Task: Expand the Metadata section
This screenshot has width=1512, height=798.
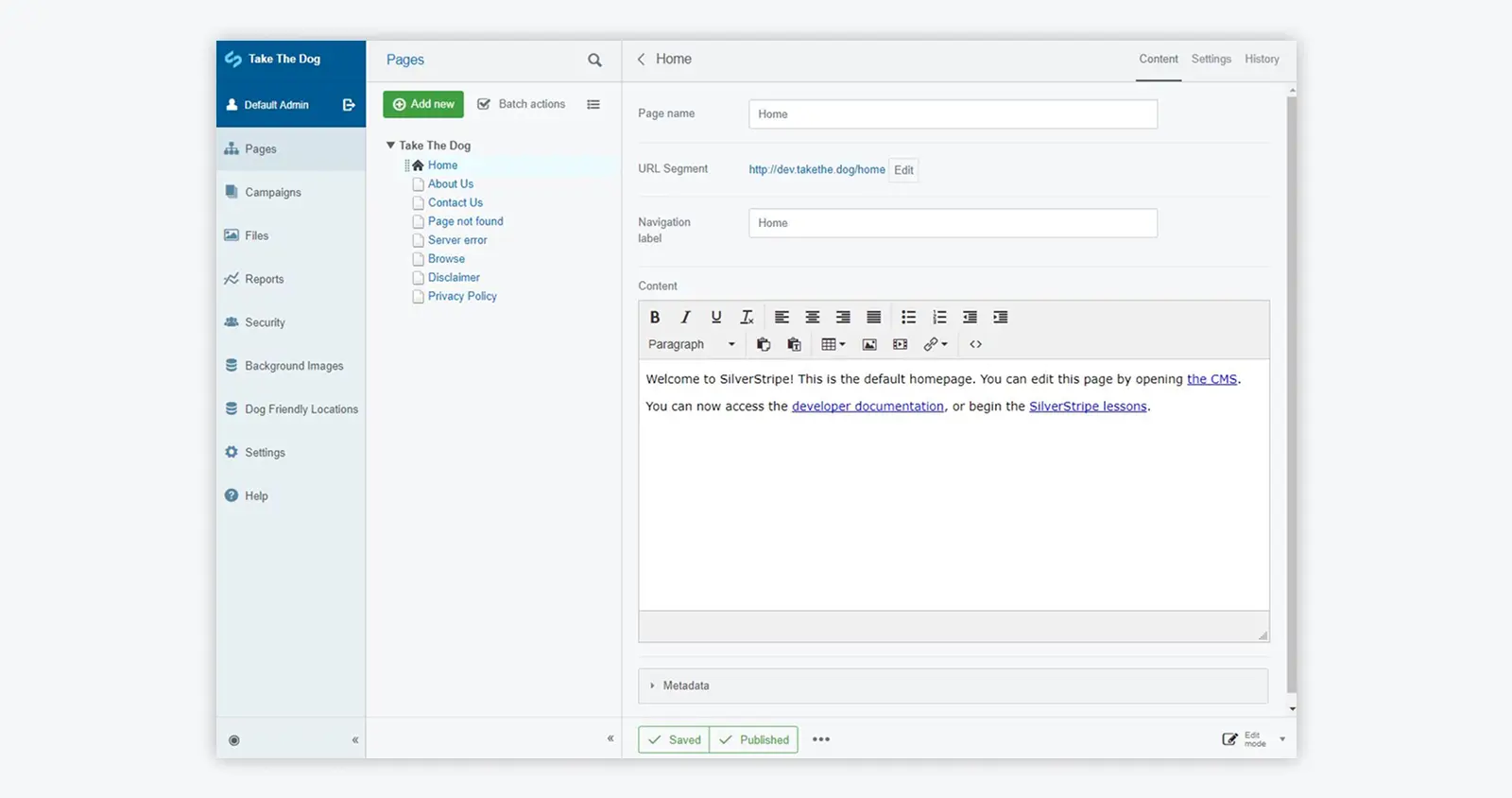Action: [x=953, y=686]
